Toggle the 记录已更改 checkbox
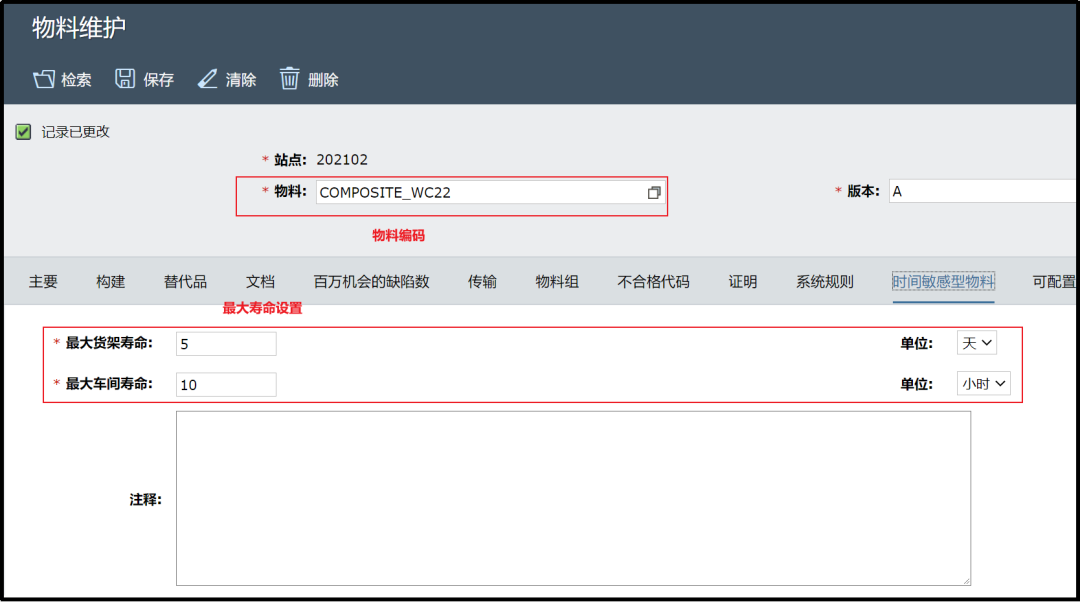The height and width of the screenshot is (602, 1080). (x=23, y=132)
